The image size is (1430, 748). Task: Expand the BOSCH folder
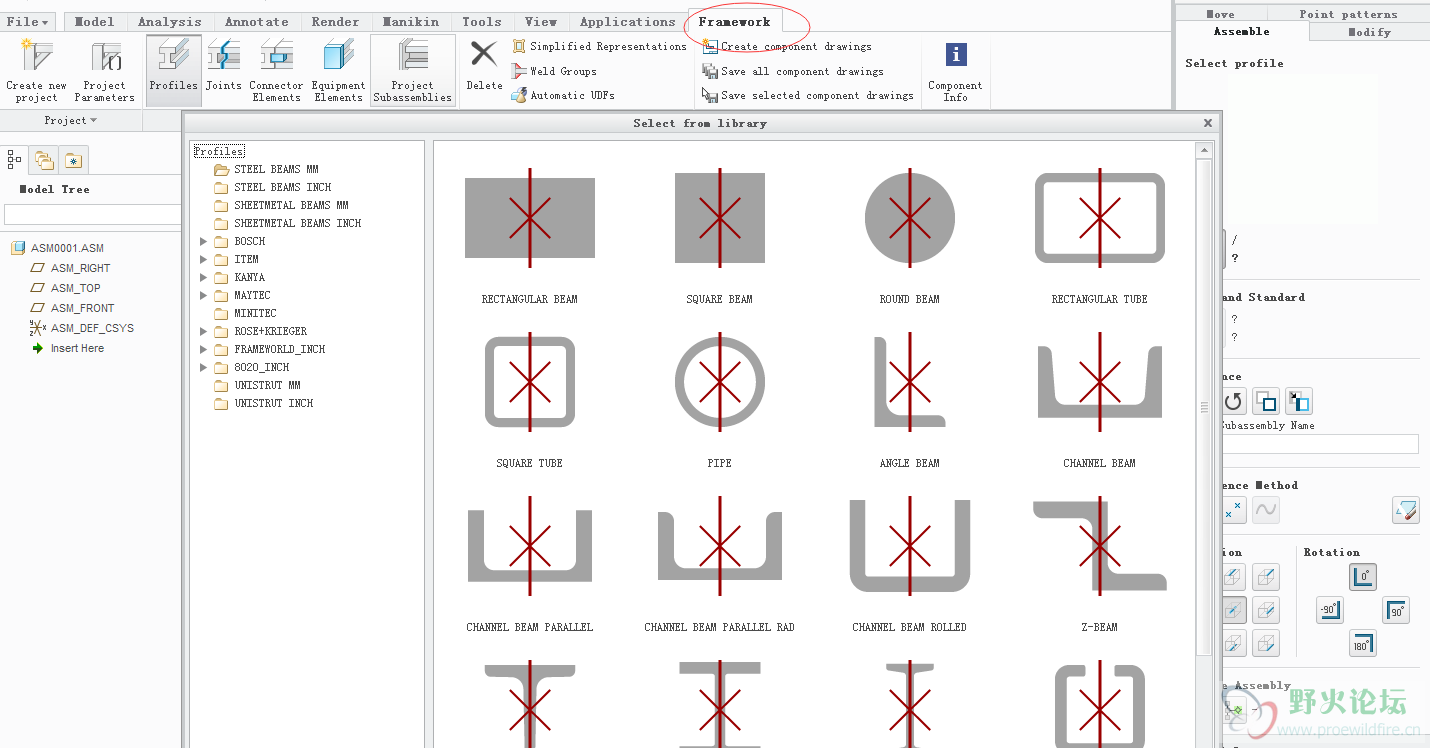point(204,241)
